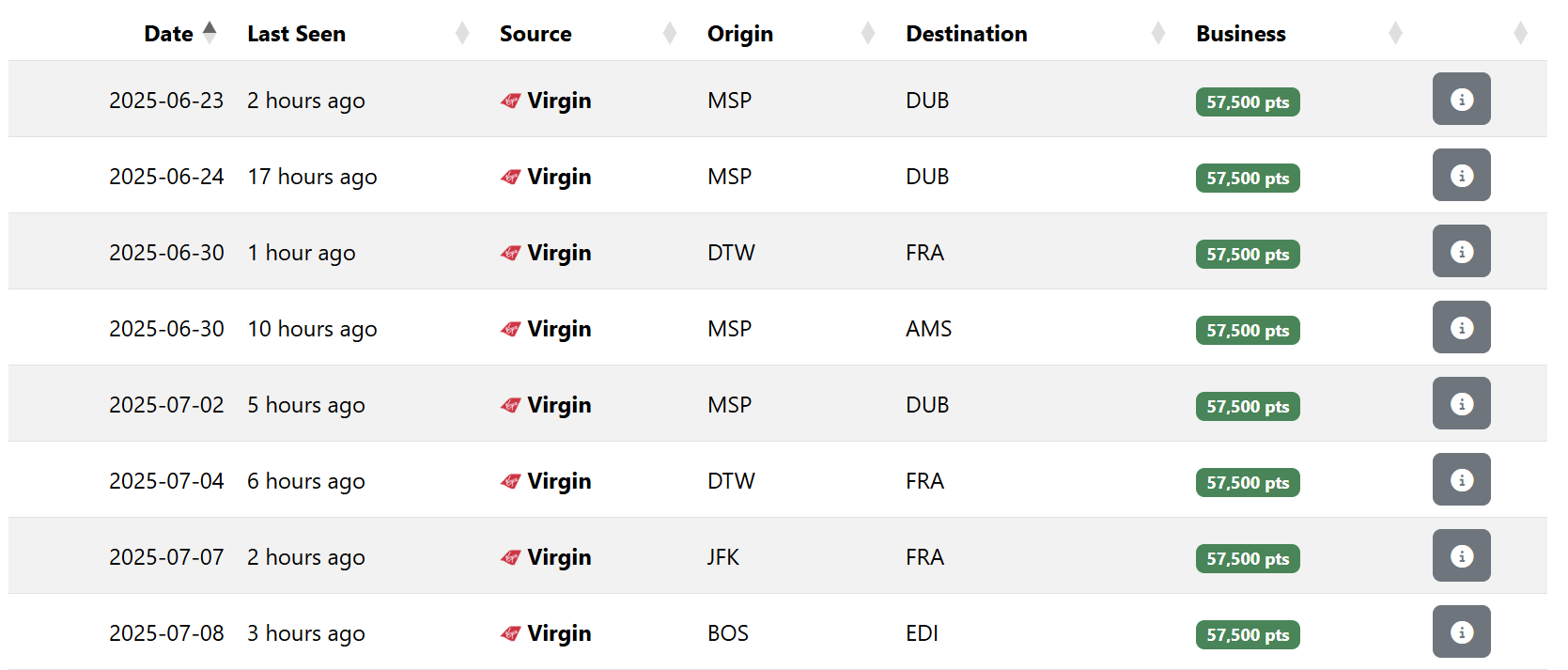
Task: Show details of 2025-06-30 DTW to FRA flight
Action: [1461, 251]
